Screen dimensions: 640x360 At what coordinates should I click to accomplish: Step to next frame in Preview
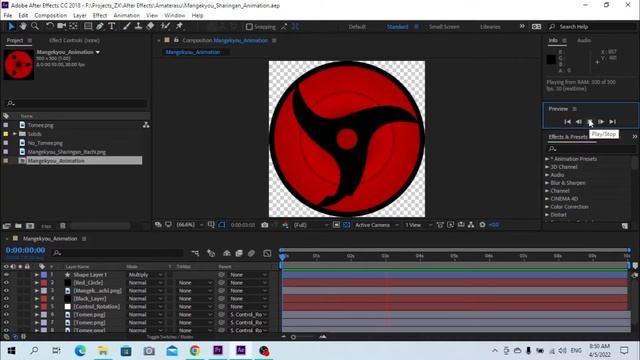[601, 122]
